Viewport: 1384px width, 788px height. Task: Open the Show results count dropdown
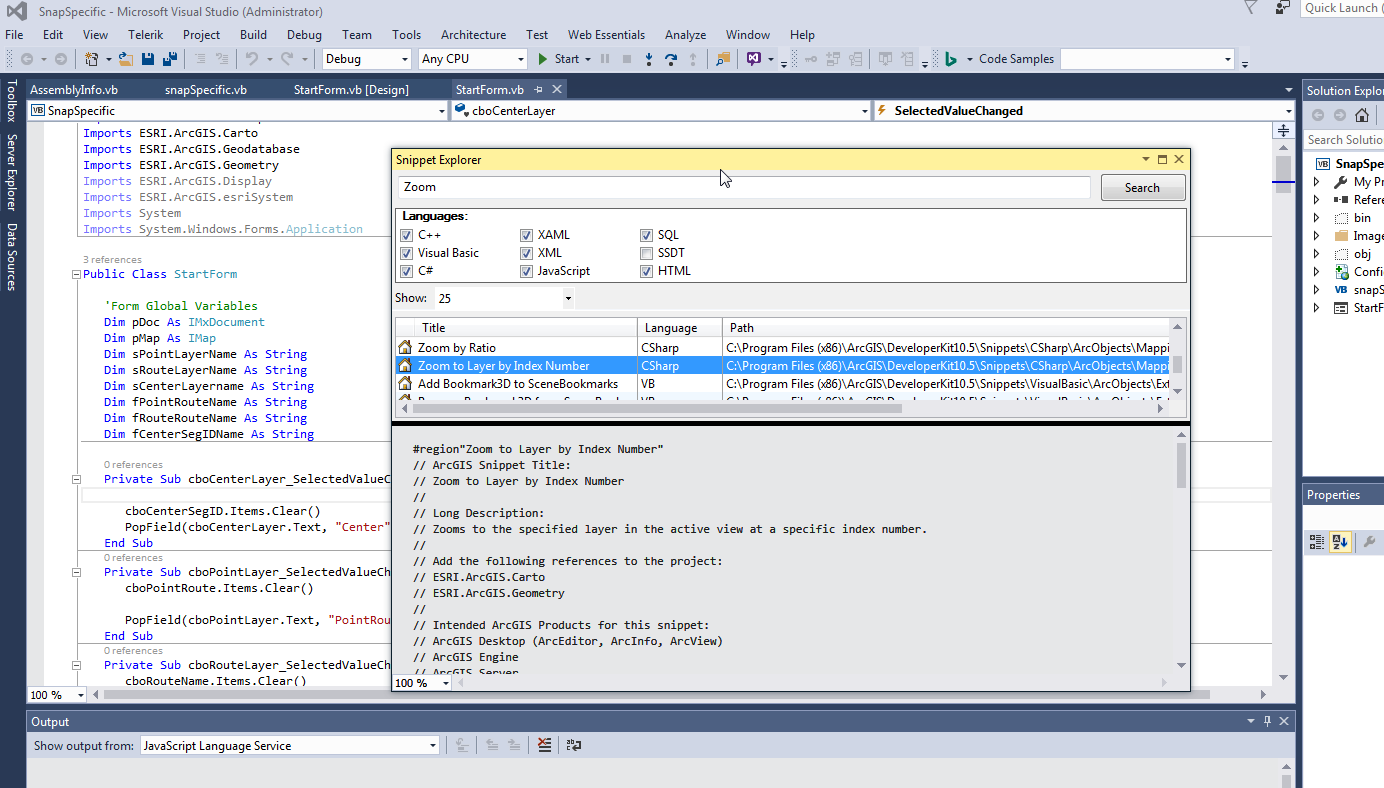tap(568, 298)
